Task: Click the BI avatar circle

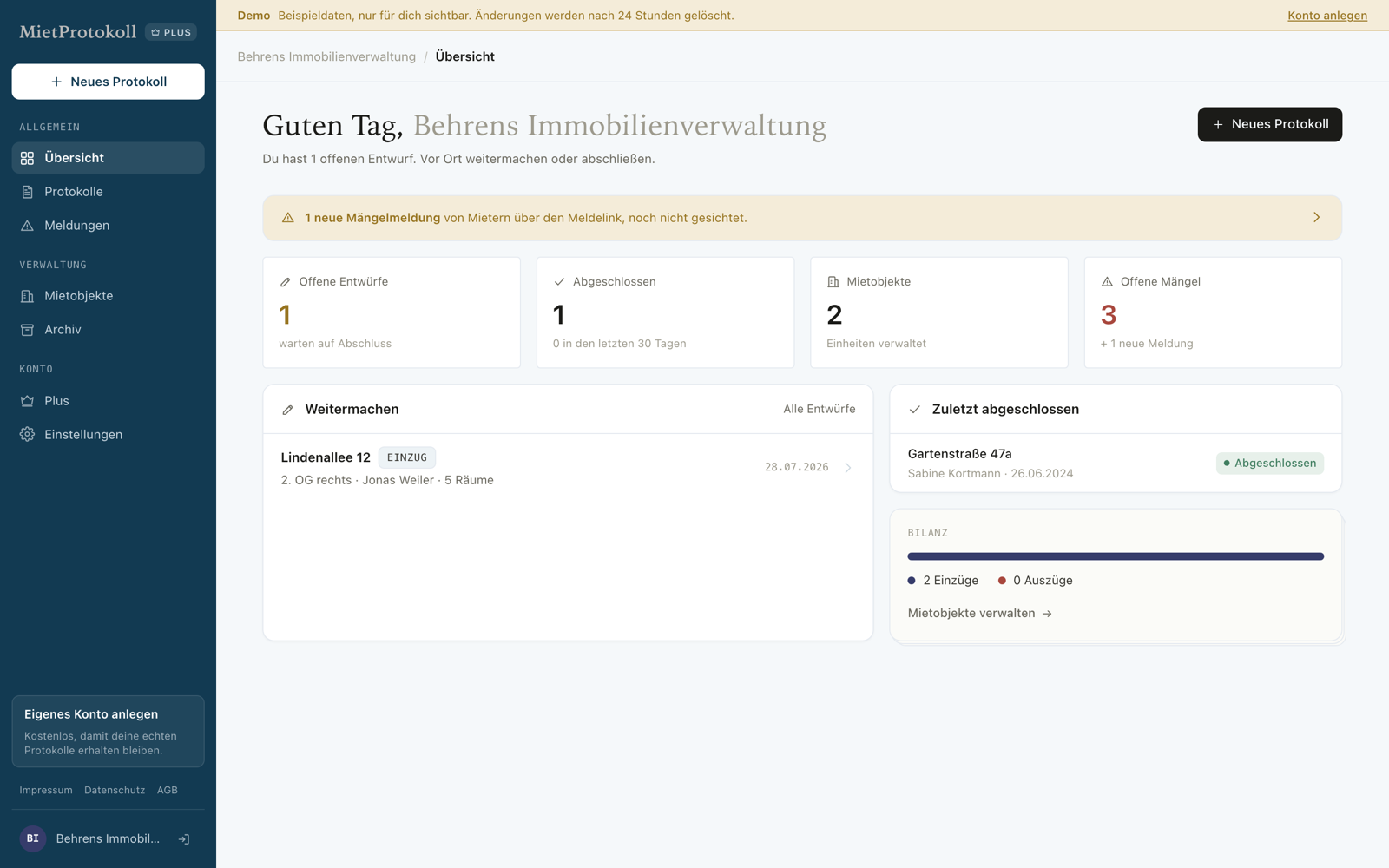Action: pos(33,838)
